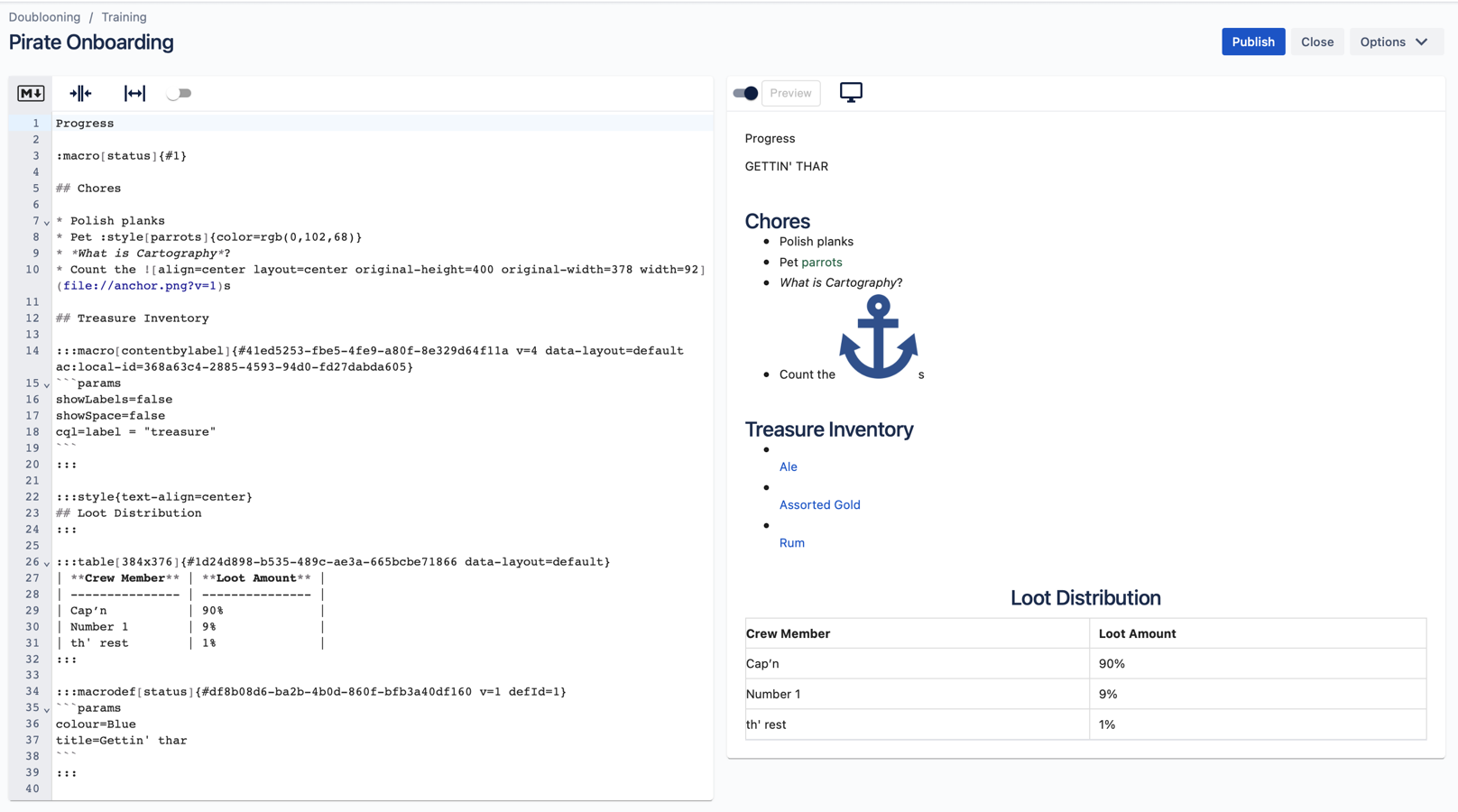This screenshot has width=1458, height=812.
Task: Collapse the params block at line 35
Action: (47, 709)
